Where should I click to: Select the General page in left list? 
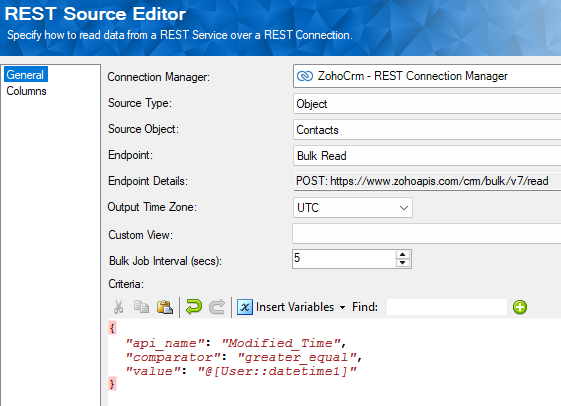25,75
